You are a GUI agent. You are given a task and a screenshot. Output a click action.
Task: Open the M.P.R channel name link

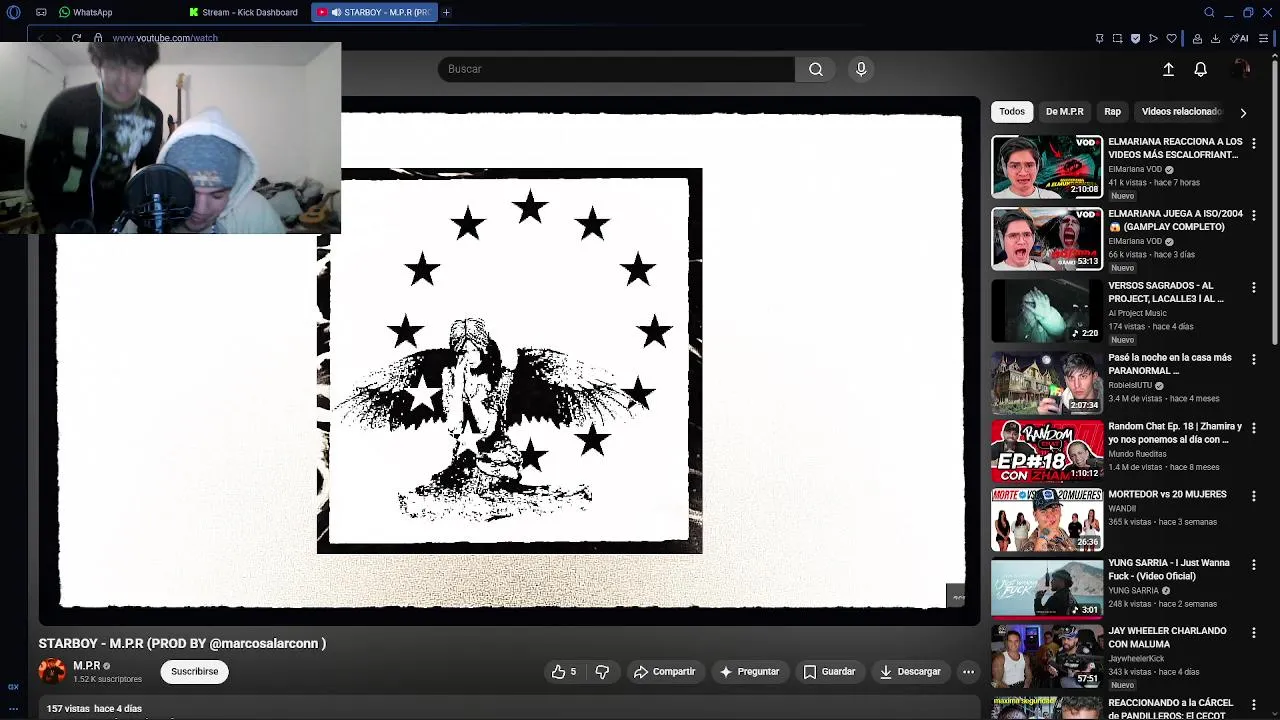pyautogui.click(x=87, y=666)
